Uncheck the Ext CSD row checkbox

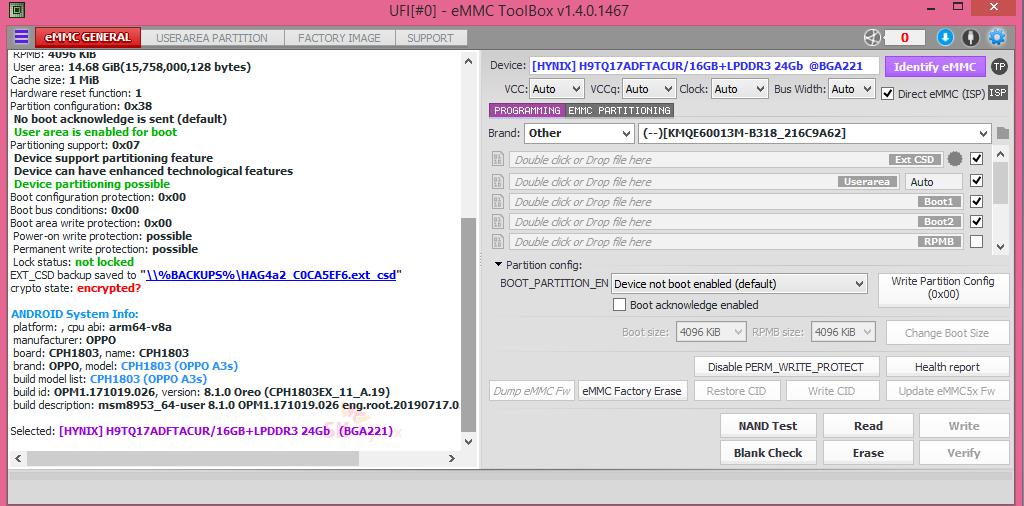(x=976, y=159)
